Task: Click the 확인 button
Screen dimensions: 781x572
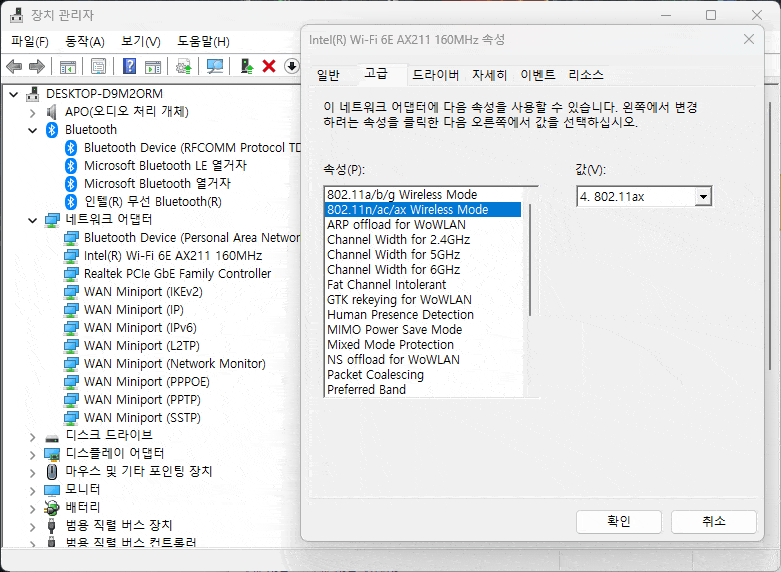Action: tap(618, 521)
